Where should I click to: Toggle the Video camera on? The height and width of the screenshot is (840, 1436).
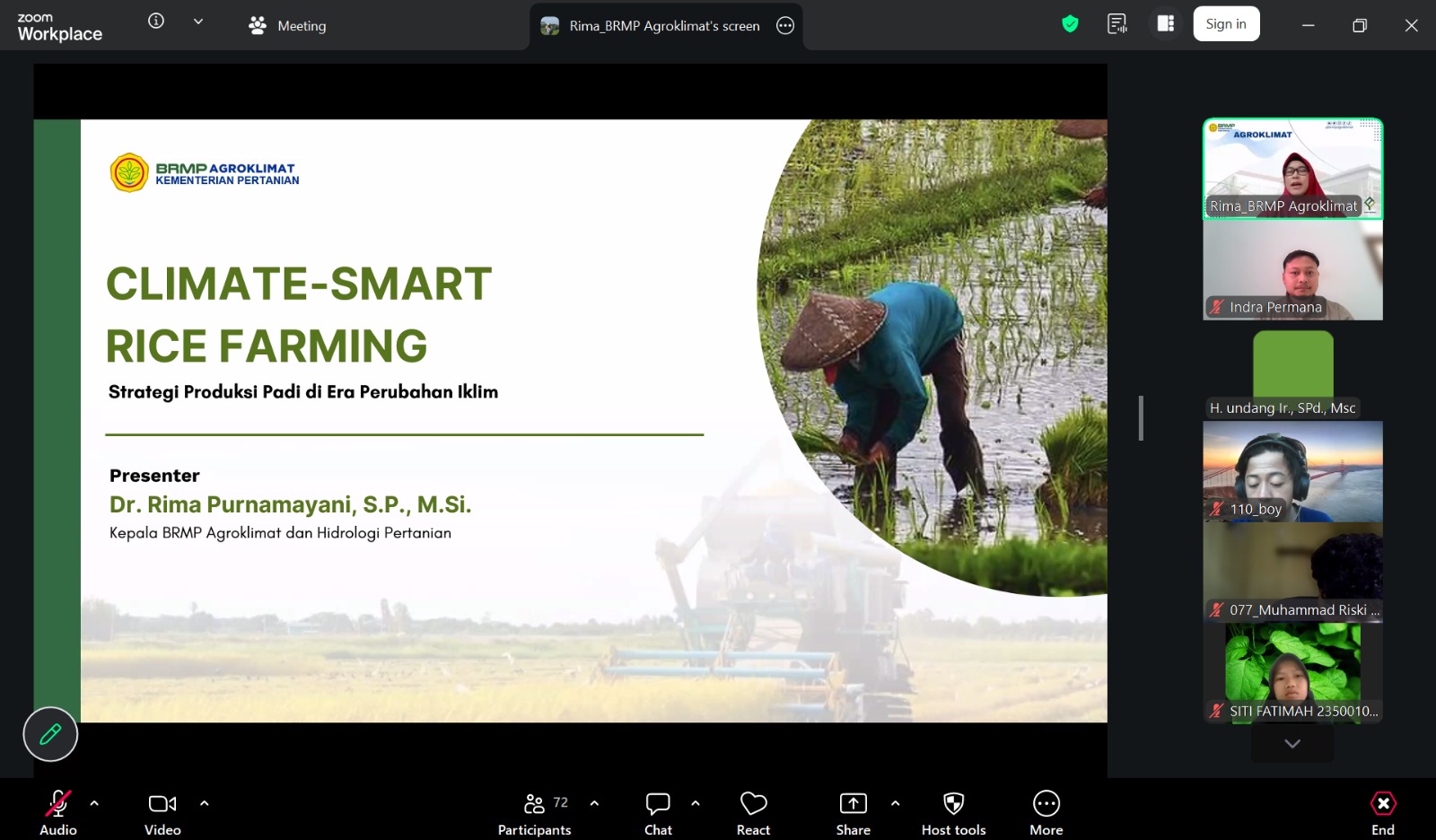[162, 812]
